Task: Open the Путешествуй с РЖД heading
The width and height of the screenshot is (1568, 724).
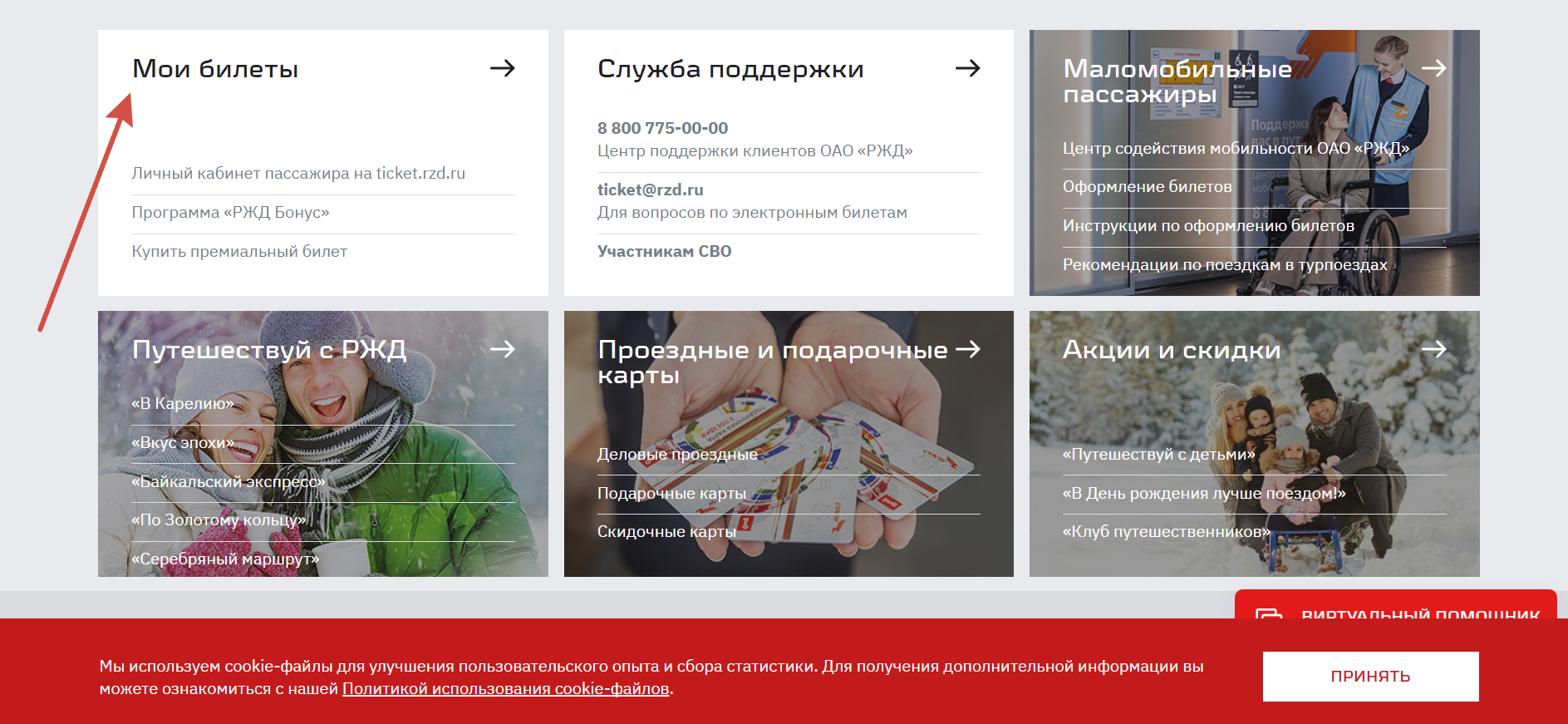Action: pyautogui.click(x=269, y=350)
